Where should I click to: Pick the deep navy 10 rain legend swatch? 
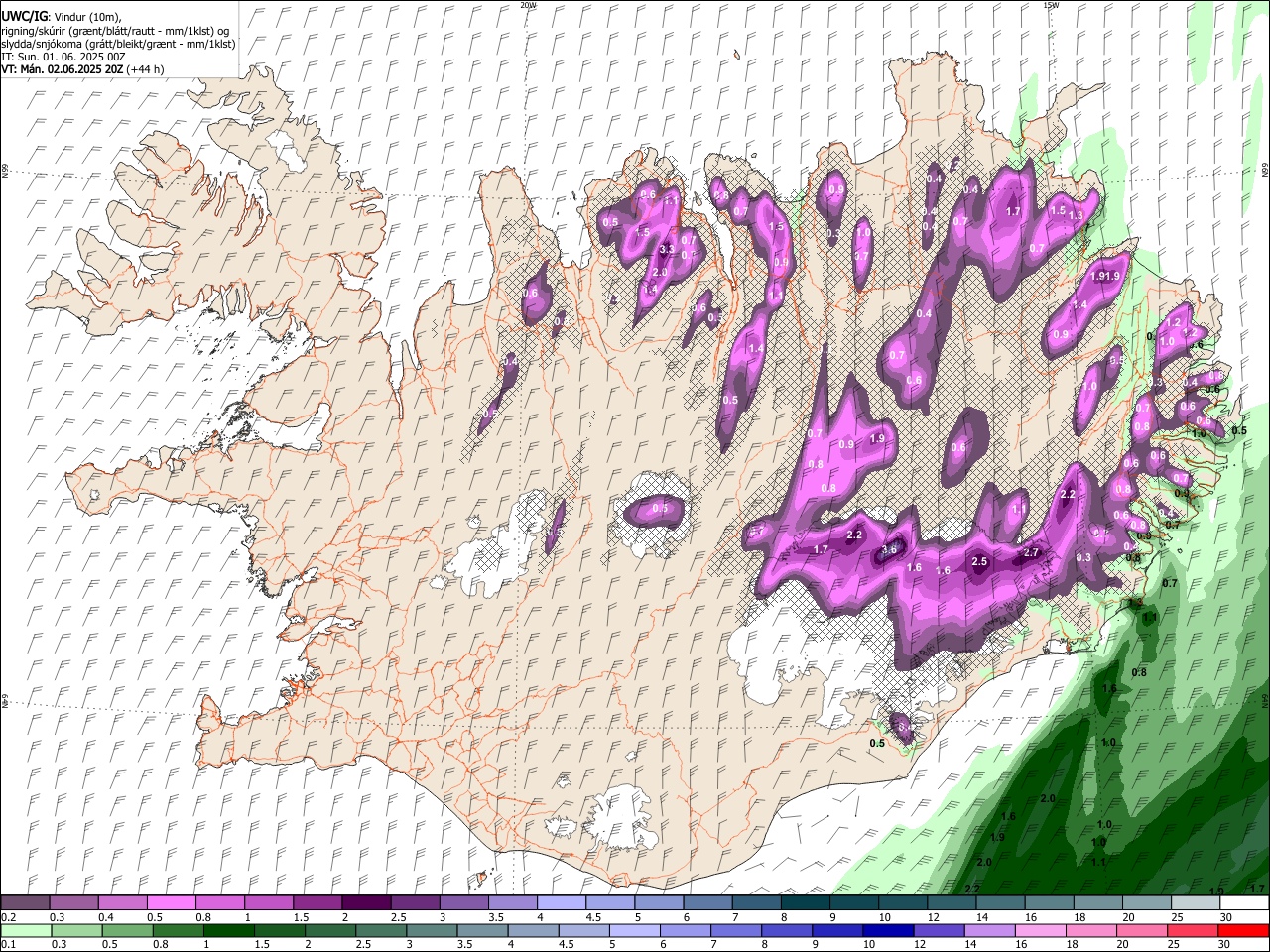click(x=888, y=930)
